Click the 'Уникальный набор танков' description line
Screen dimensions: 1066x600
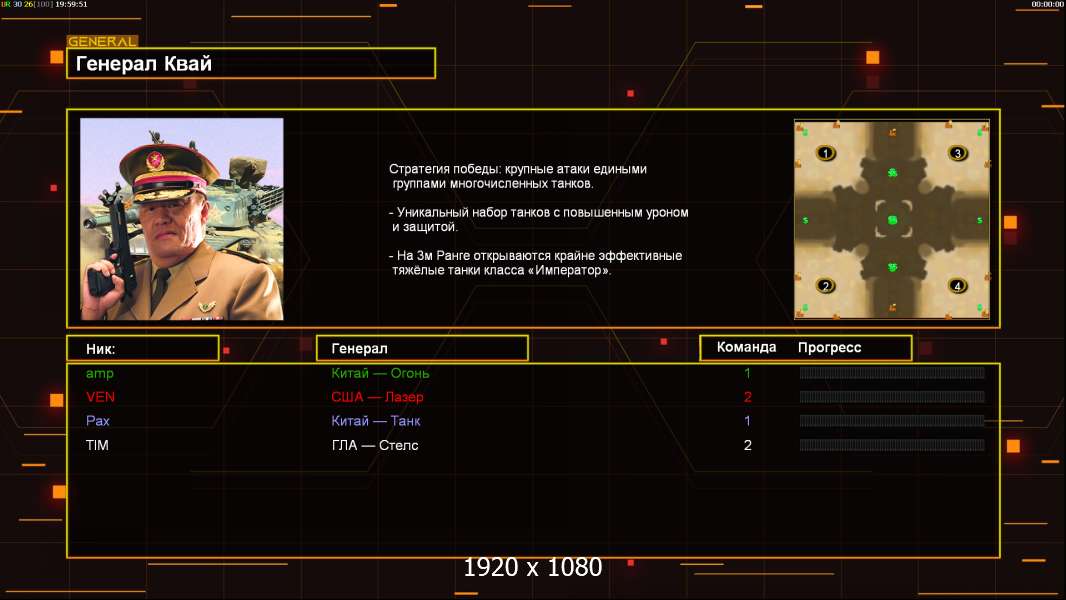[x=538, y=219]
